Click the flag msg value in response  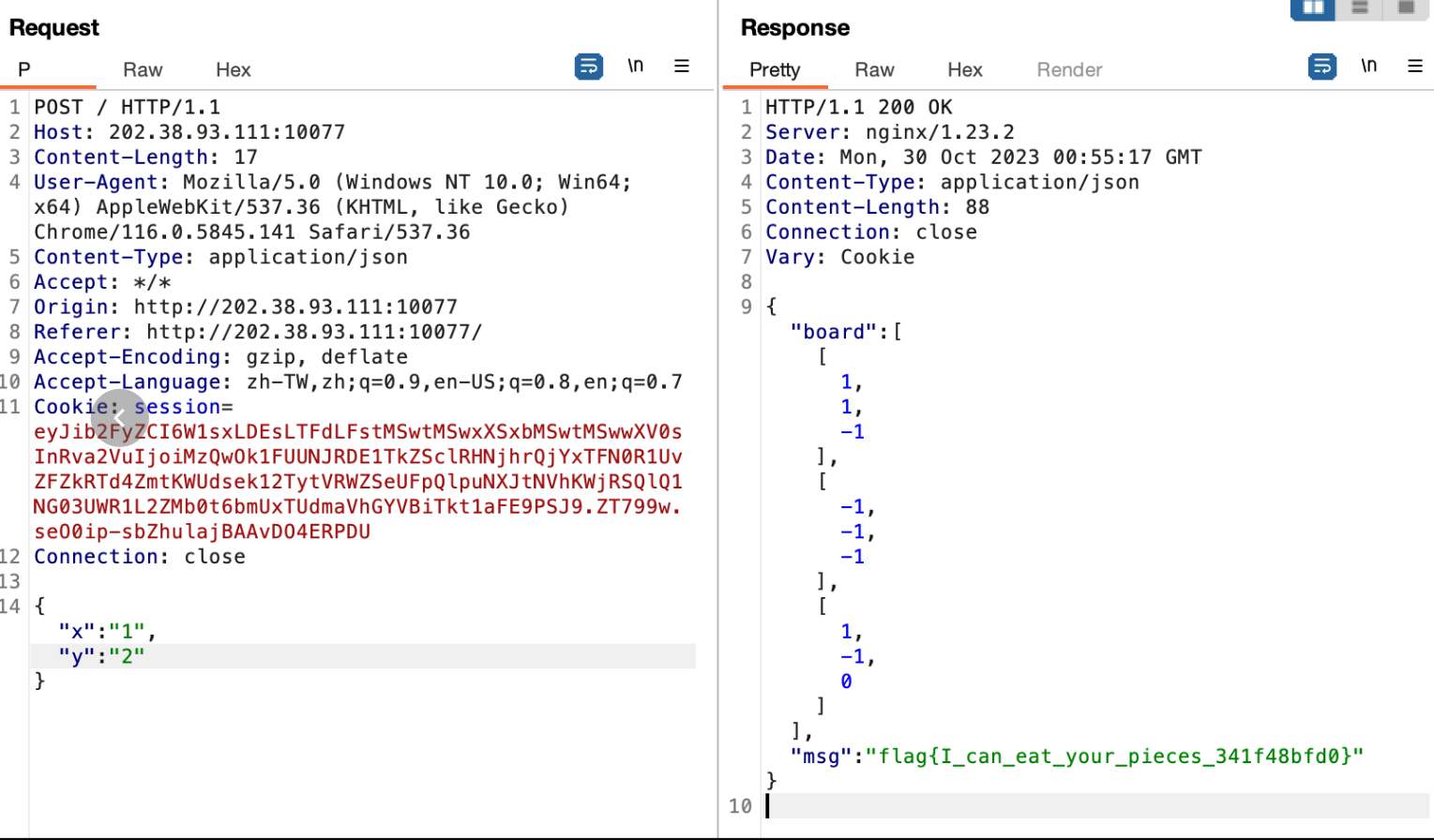[1113, 756]
